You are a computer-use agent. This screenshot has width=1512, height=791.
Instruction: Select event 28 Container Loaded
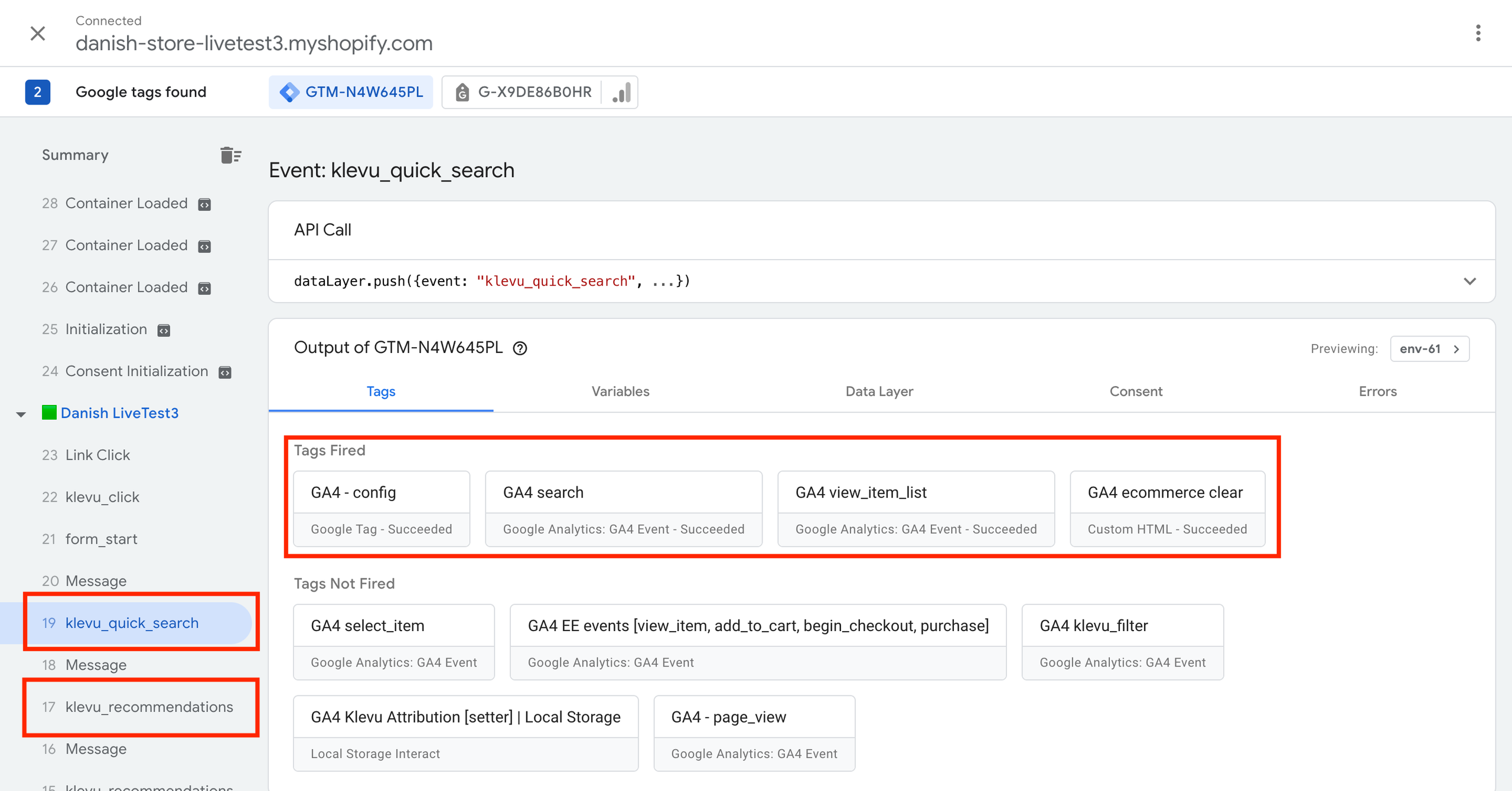[x=115, y=204]
